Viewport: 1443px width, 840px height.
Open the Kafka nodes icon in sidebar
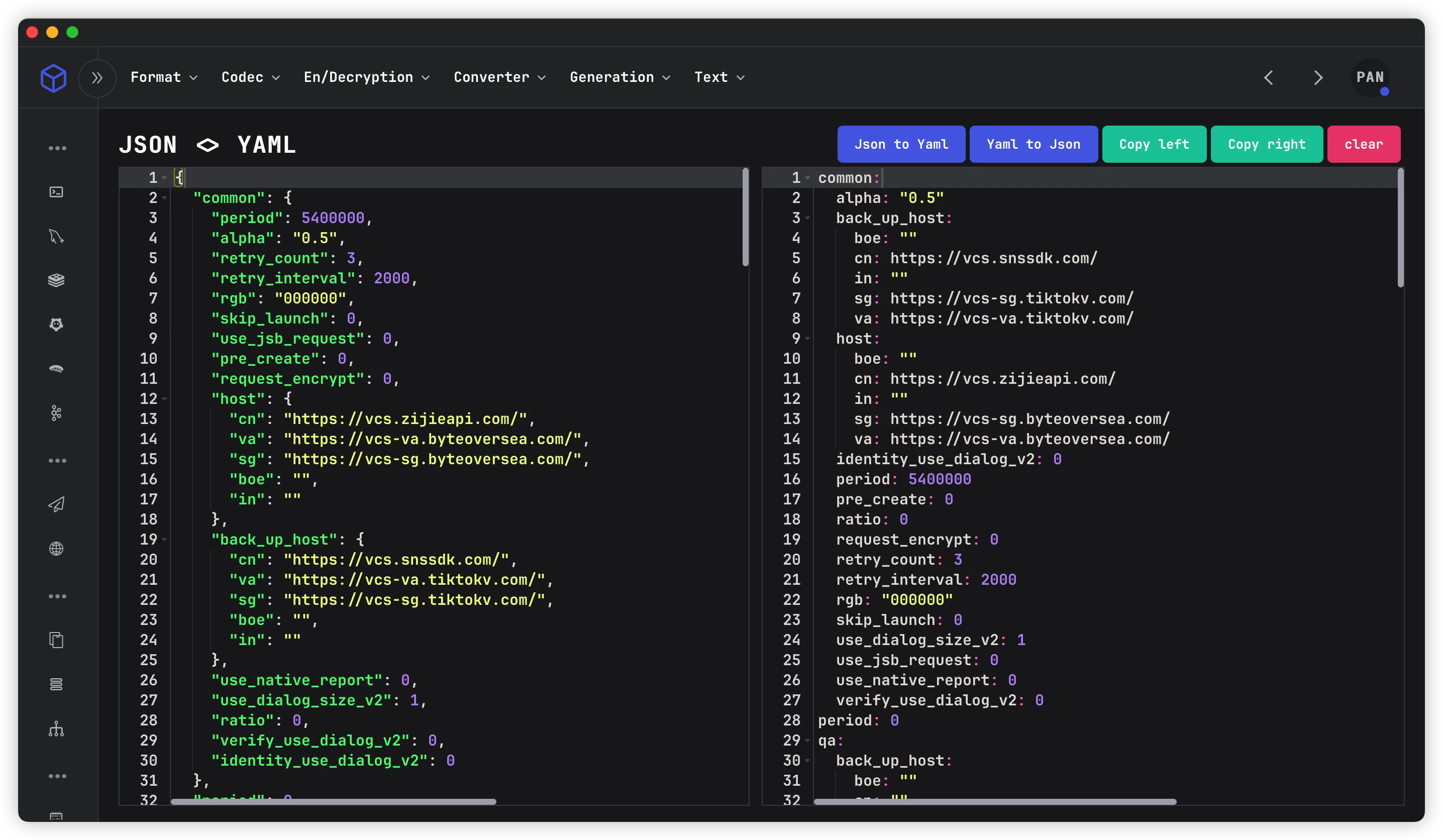56,413
